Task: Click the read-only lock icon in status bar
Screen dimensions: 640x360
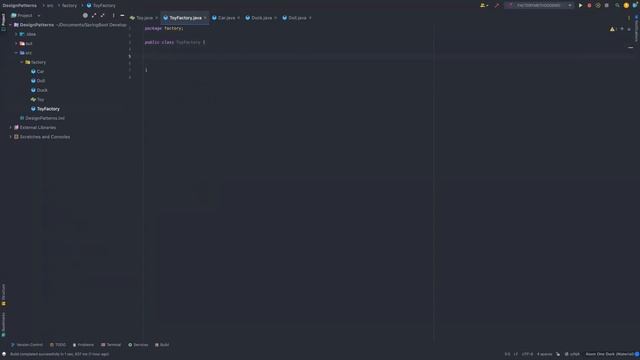Action: click(558, 354)
